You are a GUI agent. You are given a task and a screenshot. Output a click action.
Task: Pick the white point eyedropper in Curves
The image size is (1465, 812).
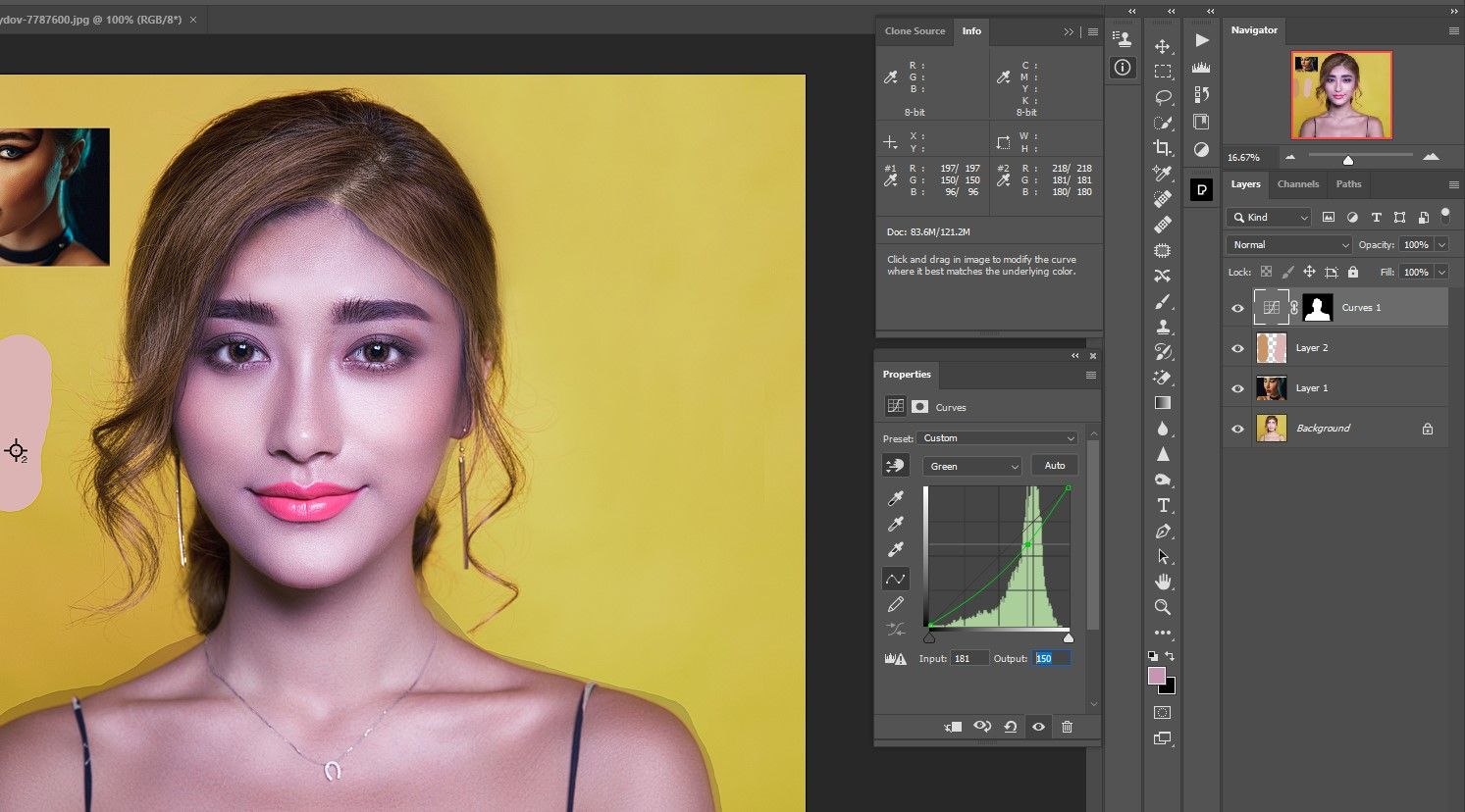tap(895, 550)
